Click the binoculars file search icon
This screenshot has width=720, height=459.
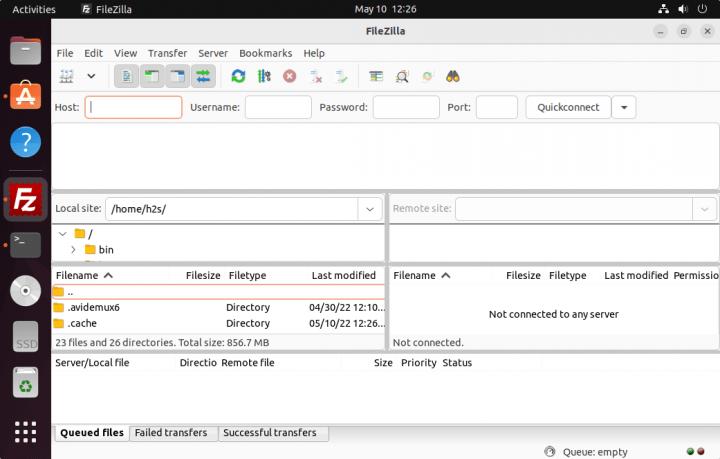pos(452,76)
